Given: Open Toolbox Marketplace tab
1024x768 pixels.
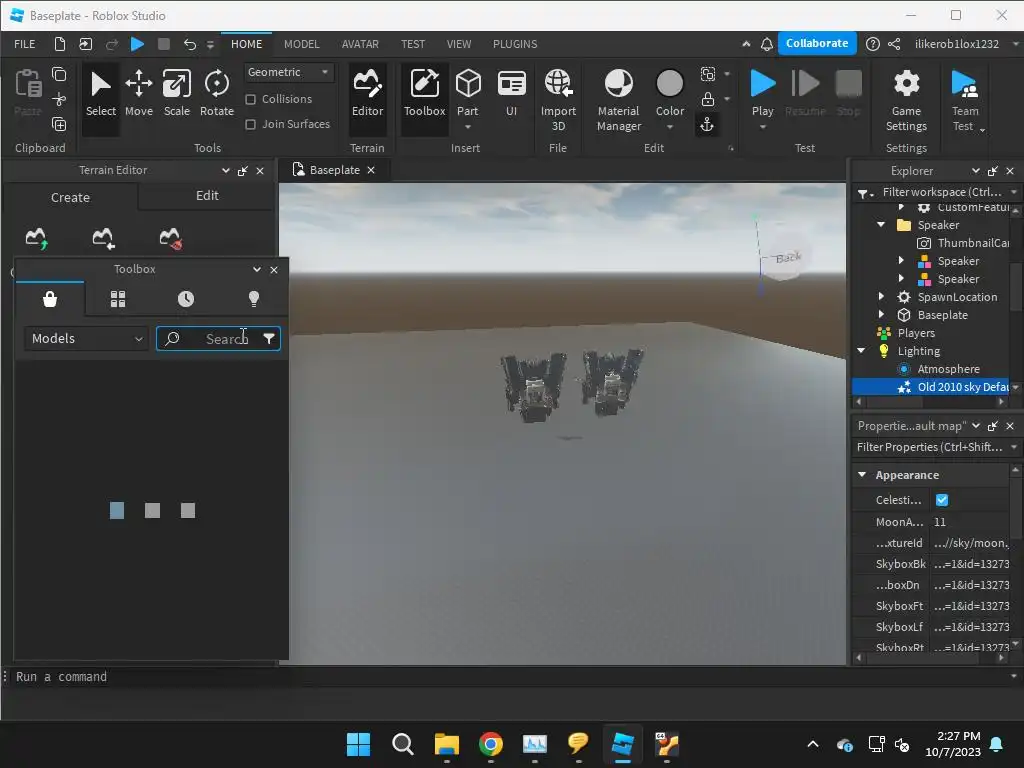Looking at the screenshot, I should [50, 299].
